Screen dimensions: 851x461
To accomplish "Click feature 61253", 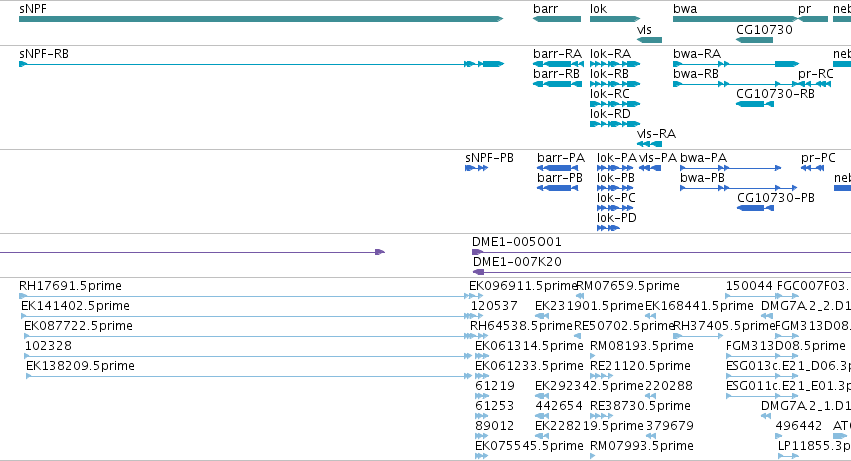I will click(481, 416).
